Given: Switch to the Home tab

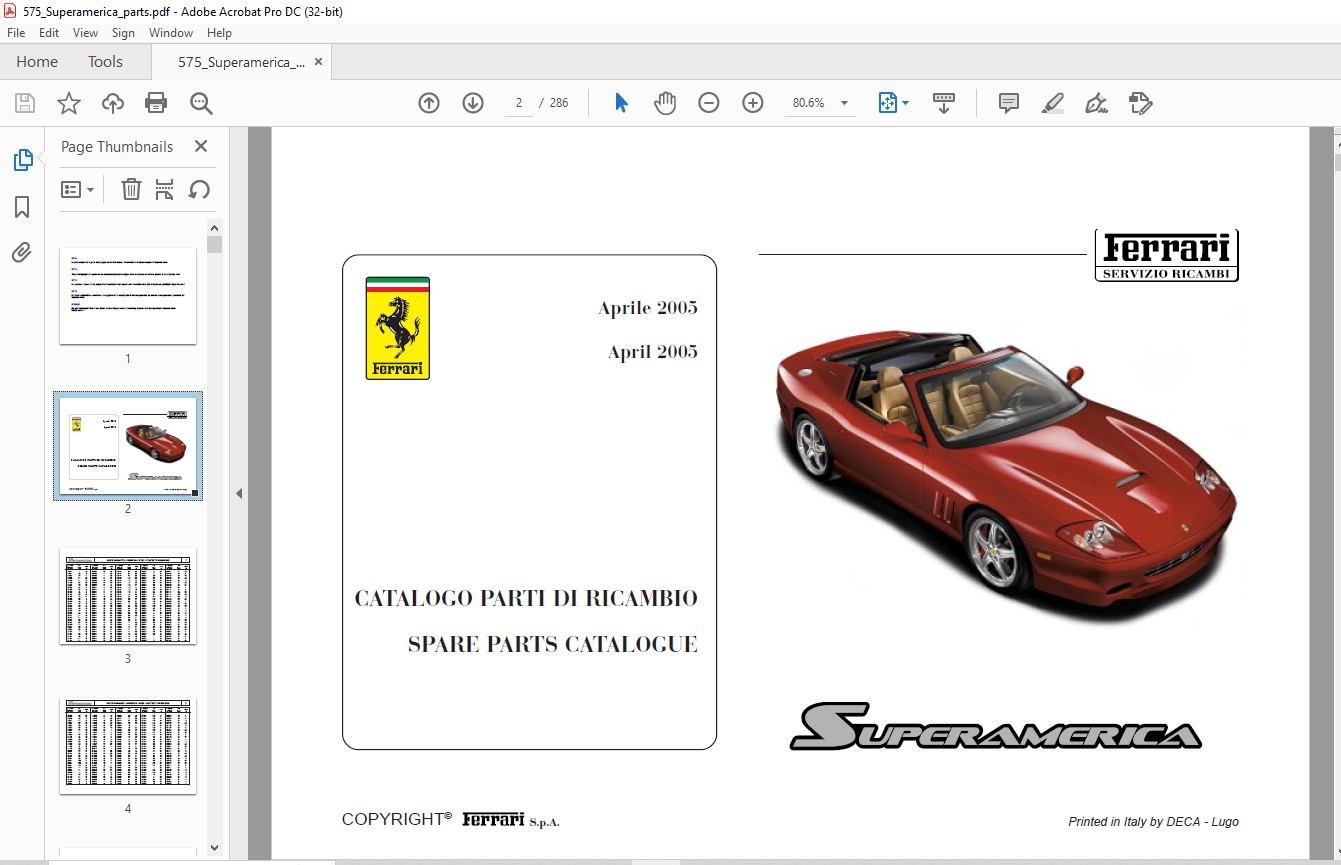Looking at the screenshot, I should pyautogui.click(x=37, y=62).
